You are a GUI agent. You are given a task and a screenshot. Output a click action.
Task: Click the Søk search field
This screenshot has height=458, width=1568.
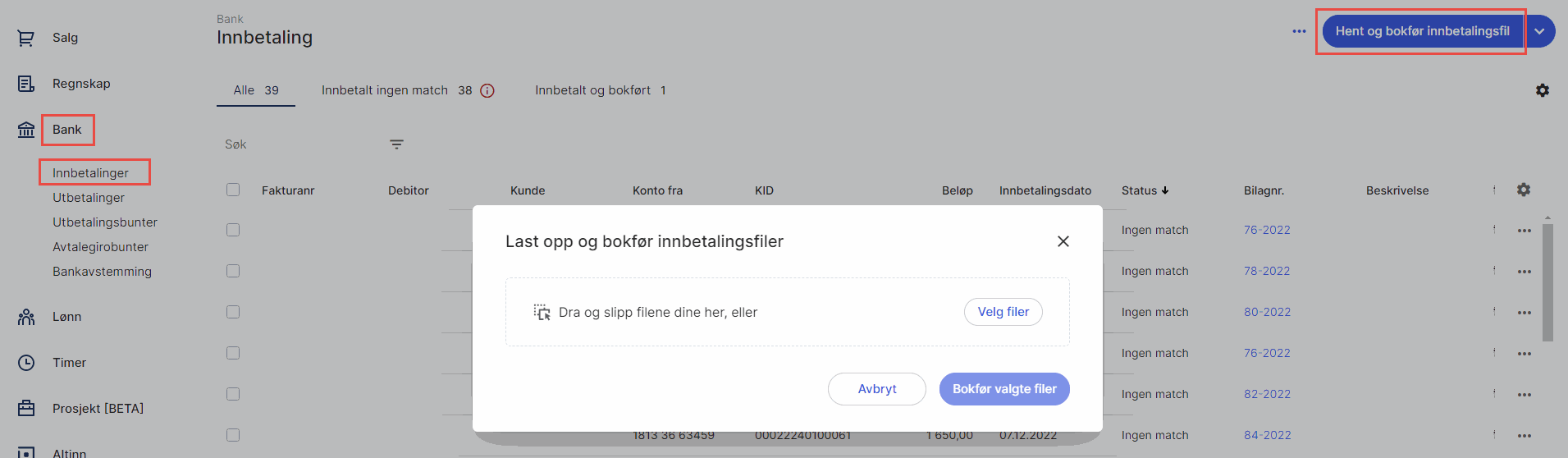click(295, 144)
